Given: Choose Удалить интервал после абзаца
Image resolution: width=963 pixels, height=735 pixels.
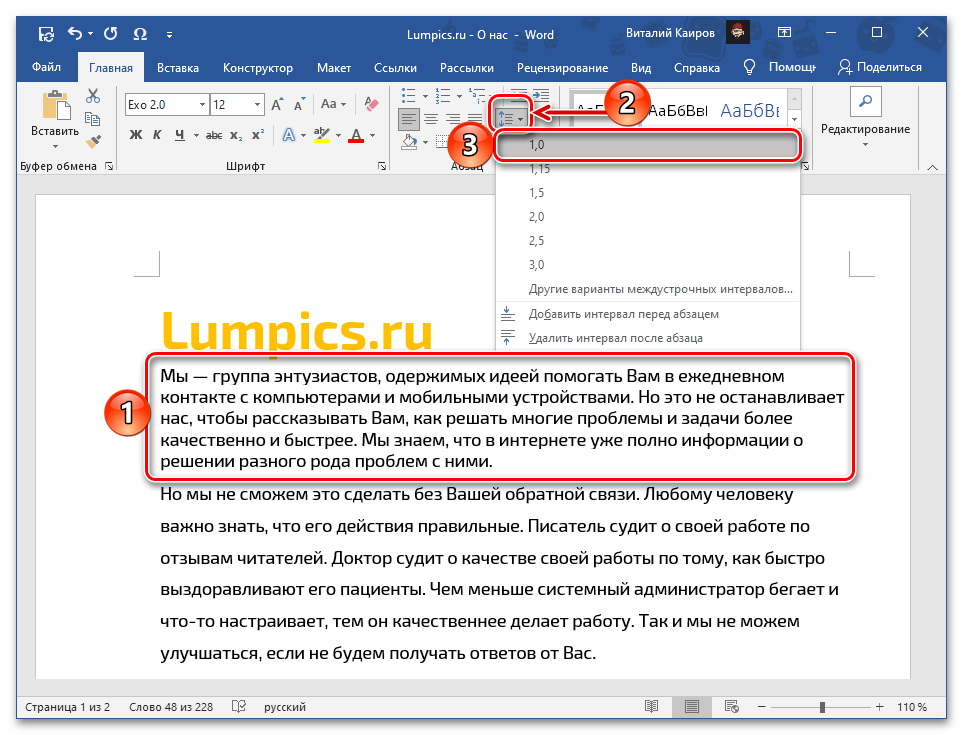Looking at the screenshot, I should pyautogui.click(x=647, y=338).
